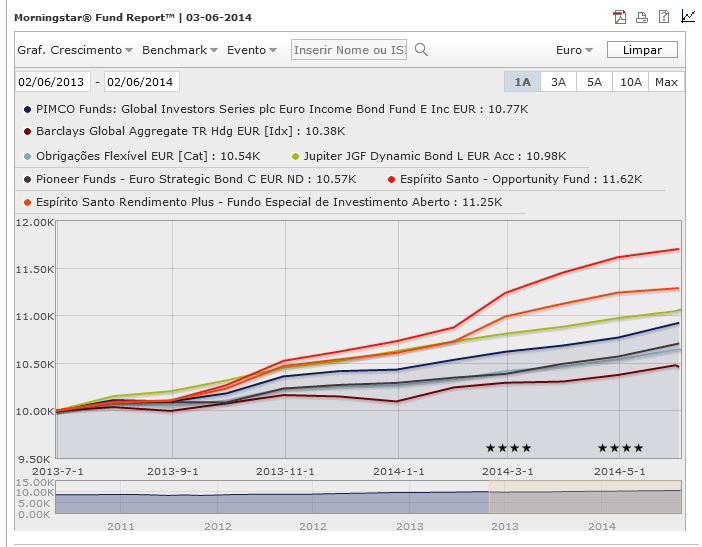Screen dimensions: 702x547
Task: Select Espírito Santo Rendimento Plus legend text
Action: coord(269,202)
